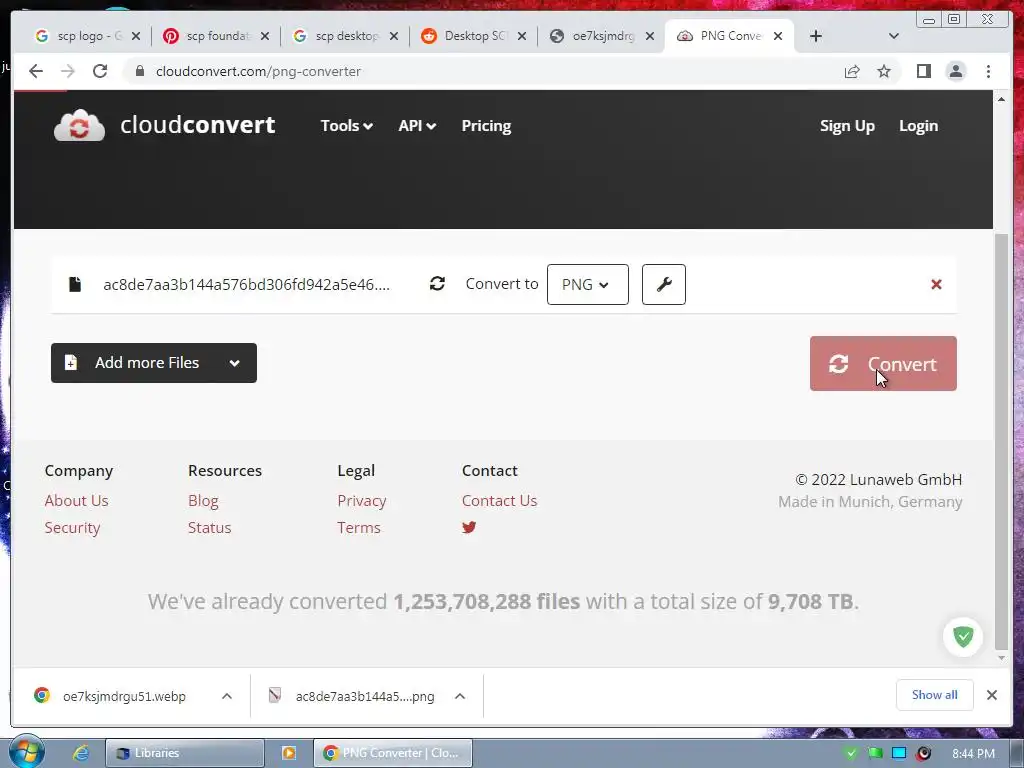Launch Internet Explorer from taskbar
The height and width of the screenshot is (768, 1024).
click(x=81, y=753)
